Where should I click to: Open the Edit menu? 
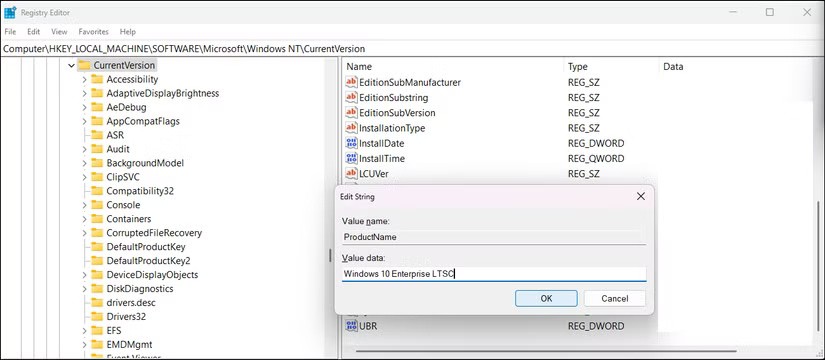click(x=34, y=32)
